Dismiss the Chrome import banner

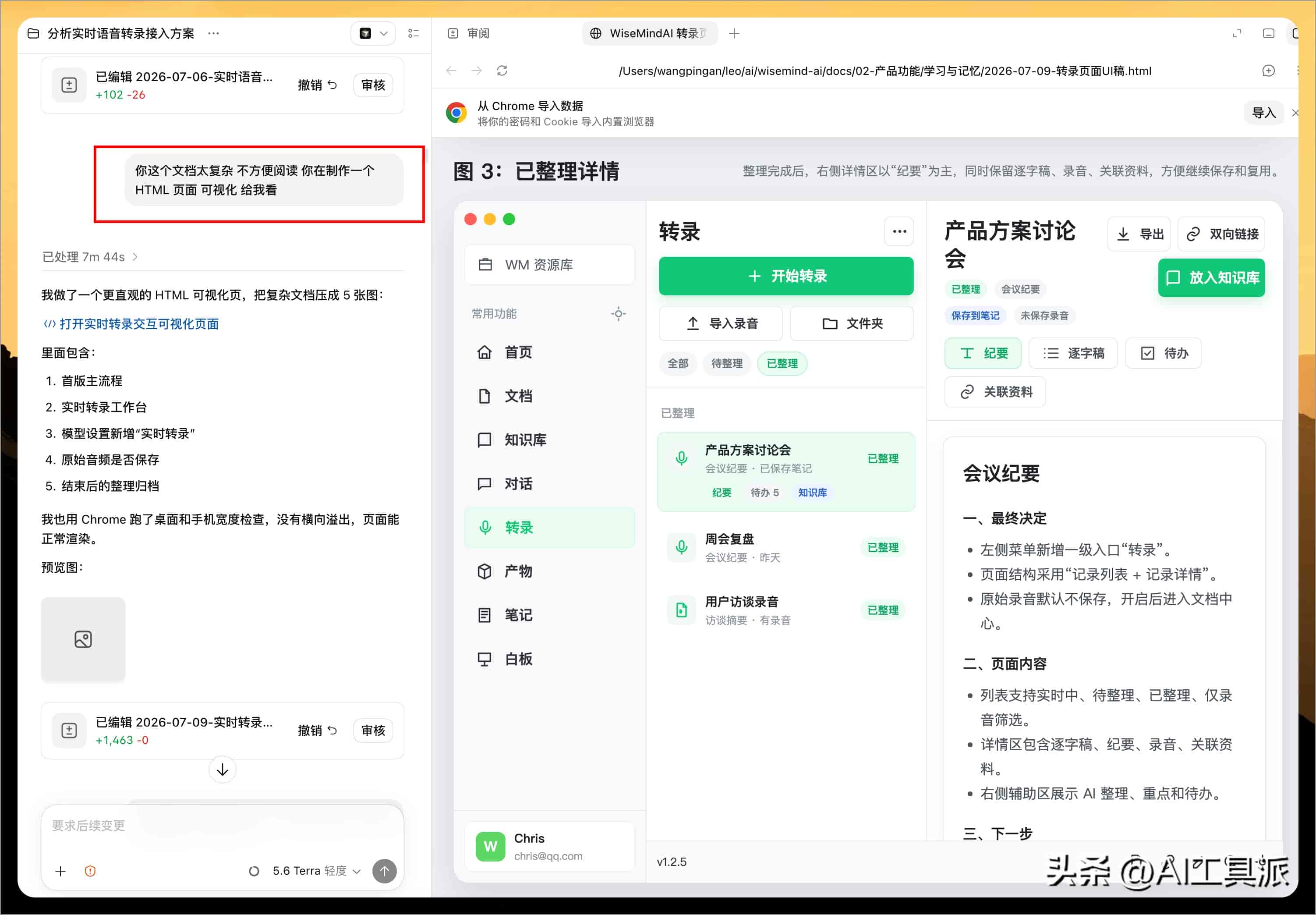[x=1295, y=113]
